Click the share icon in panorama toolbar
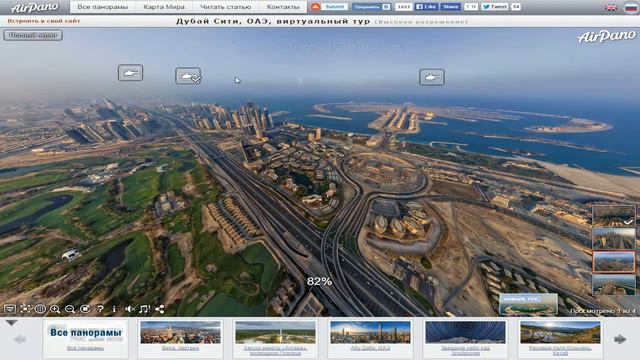640x360 pixels. tap(160, 309)
